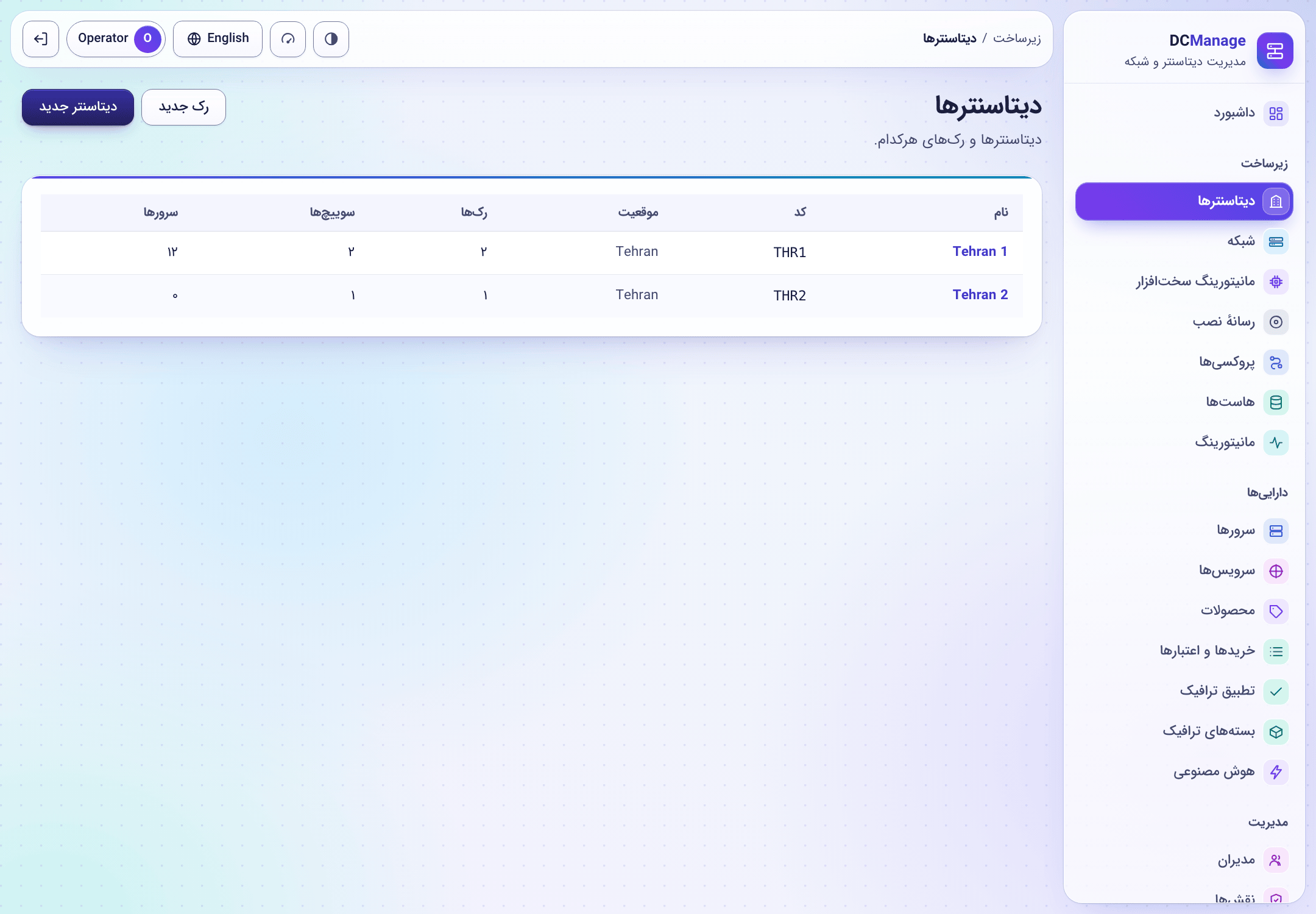1316x914 pixels.
Task: Select دیتاسنترها sidebar menu item
Action: coord(1184,201)
